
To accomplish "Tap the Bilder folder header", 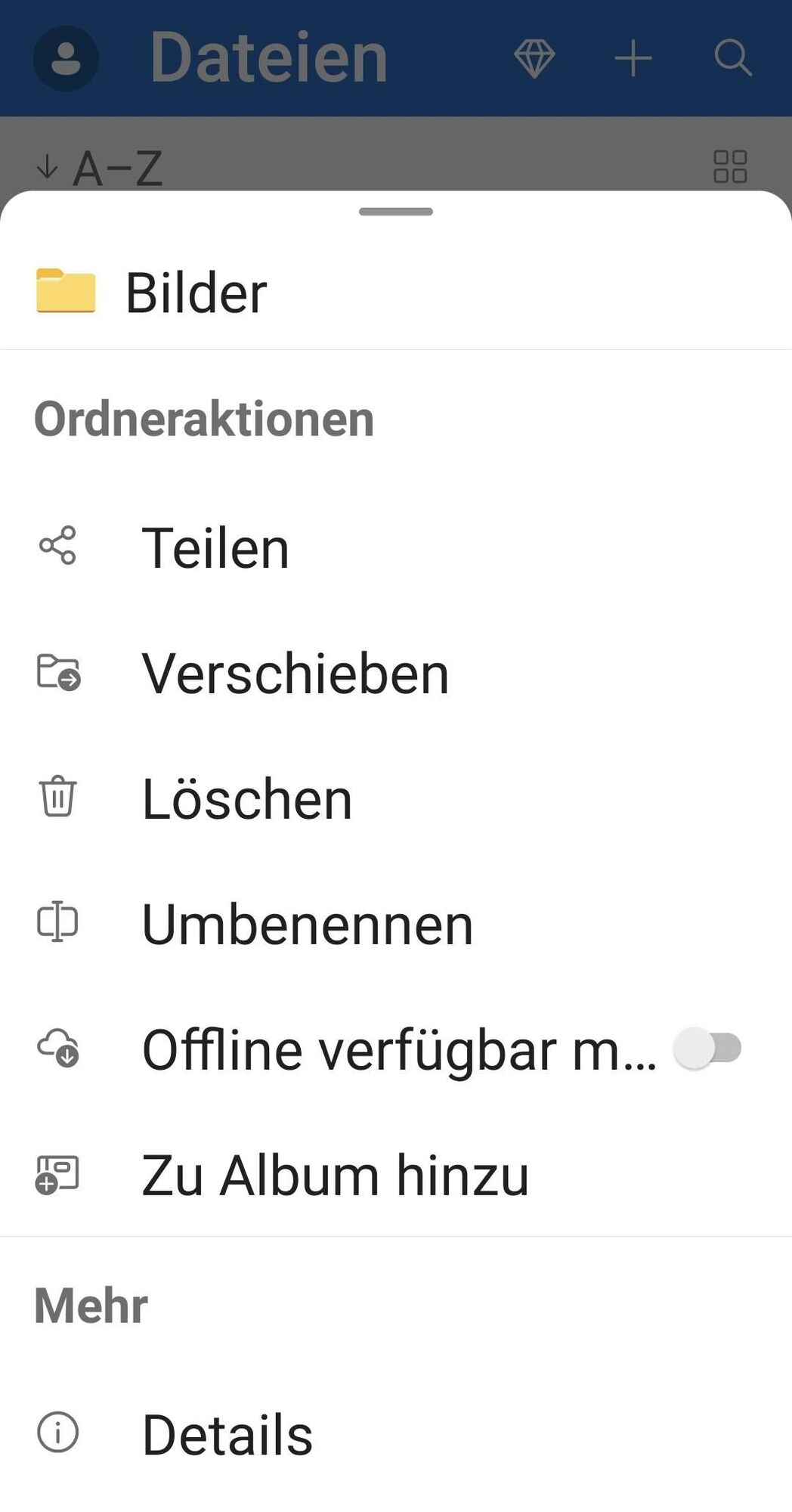I will coord(196,293).
